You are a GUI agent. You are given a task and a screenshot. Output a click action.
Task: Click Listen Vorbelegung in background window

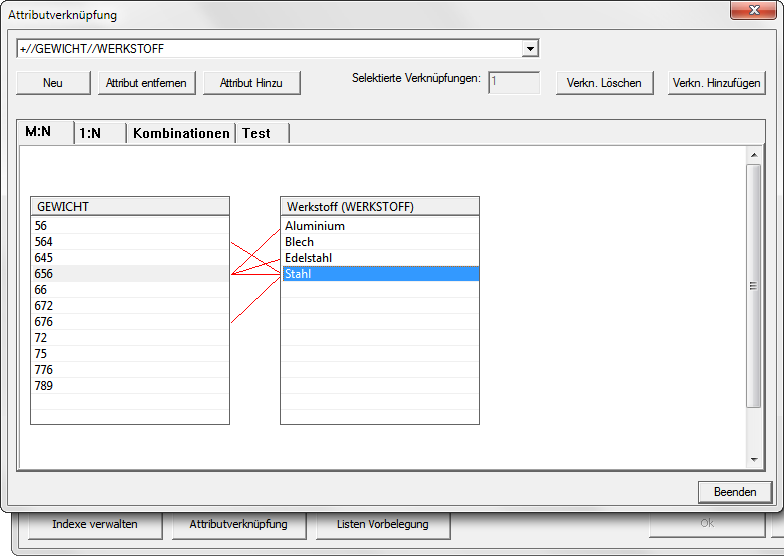[382, 524]
